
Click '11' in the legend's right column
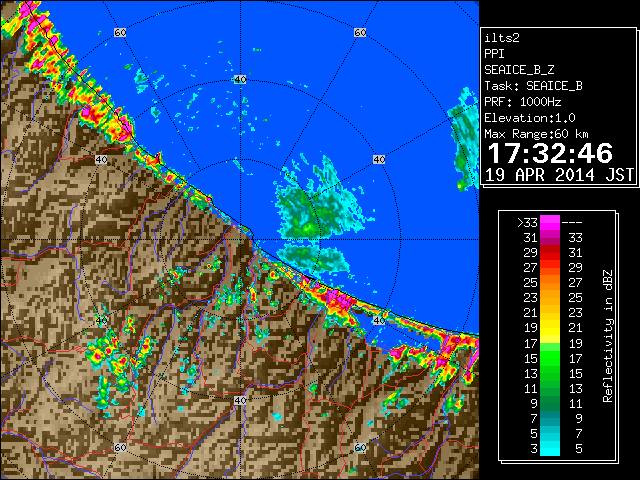[576, 404]
